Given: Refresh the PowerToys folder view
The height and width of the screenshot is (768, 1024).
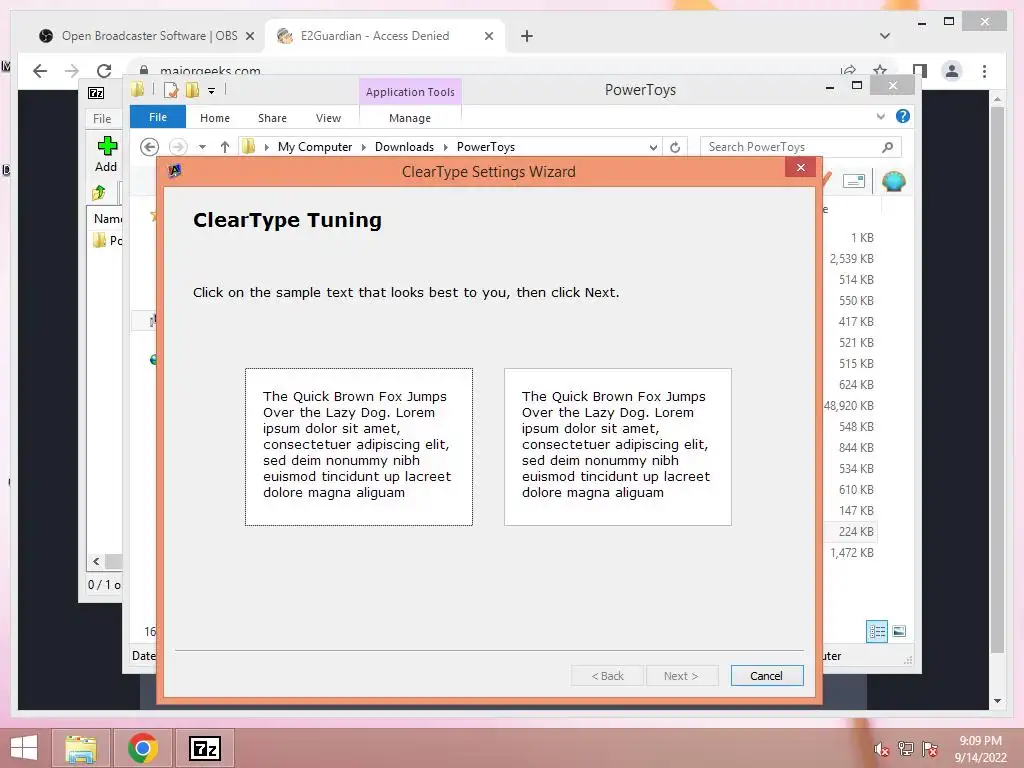Looking at the screenshot, I should 675,148.
